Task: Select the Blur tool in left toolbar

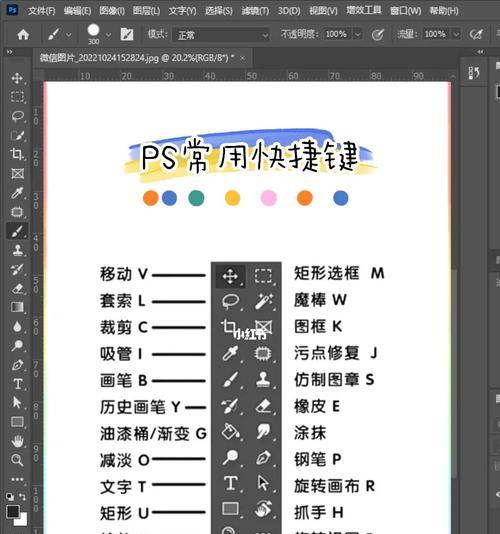Action: tap(17, 327)
